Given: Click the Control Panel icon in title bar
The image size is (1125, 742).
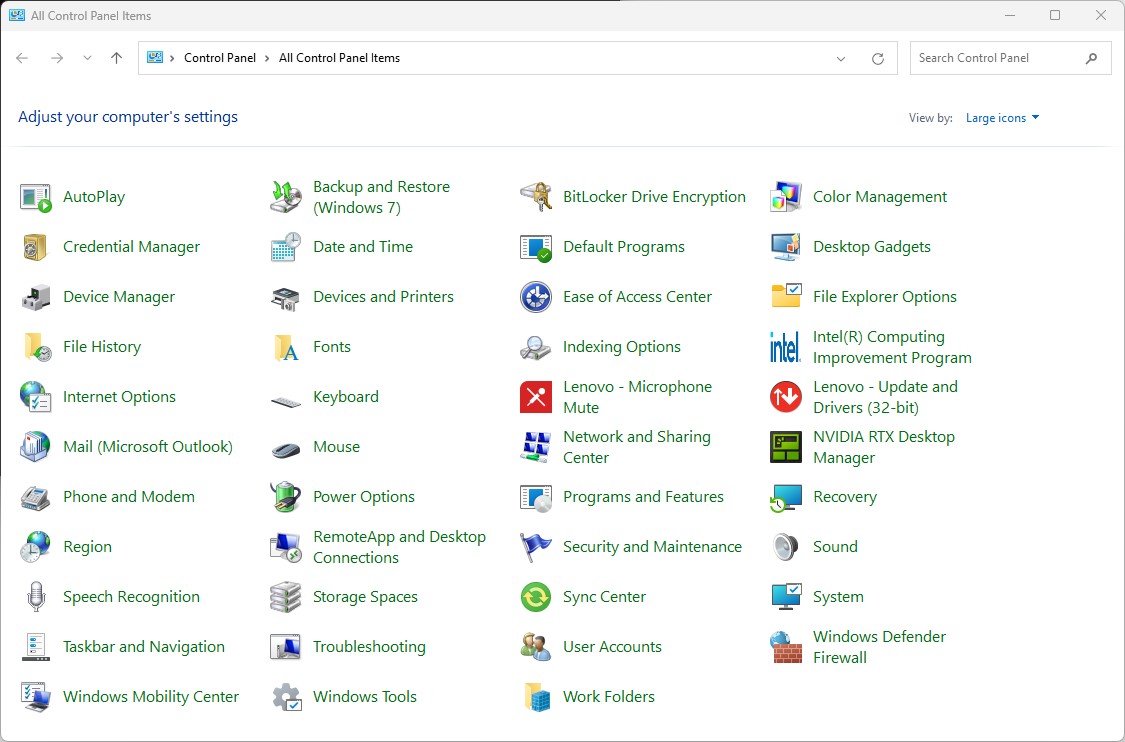Looking at the screenshot, I should (17, 15).
